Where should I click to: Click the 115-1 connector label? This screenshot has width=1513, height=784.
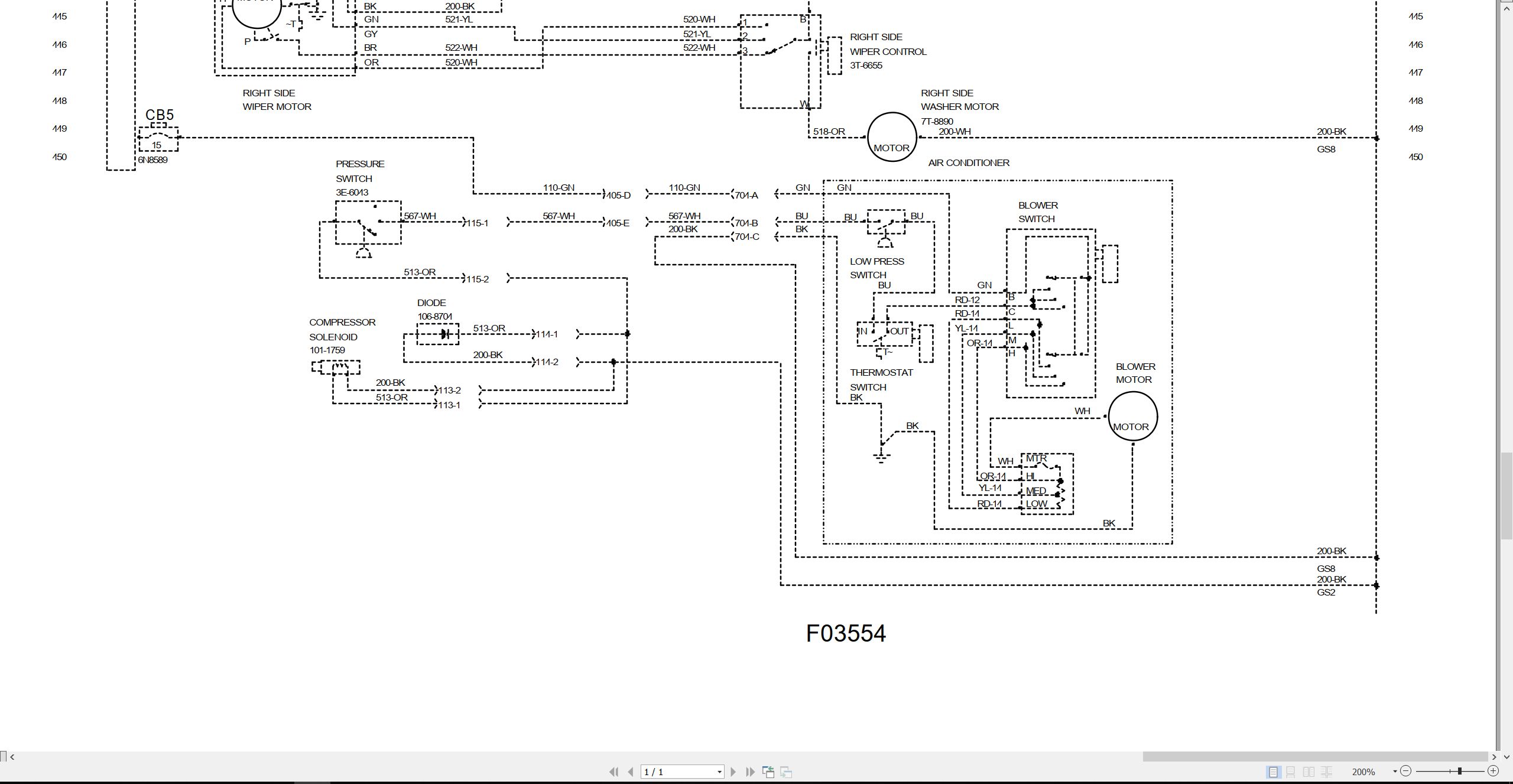click(478, 223)
